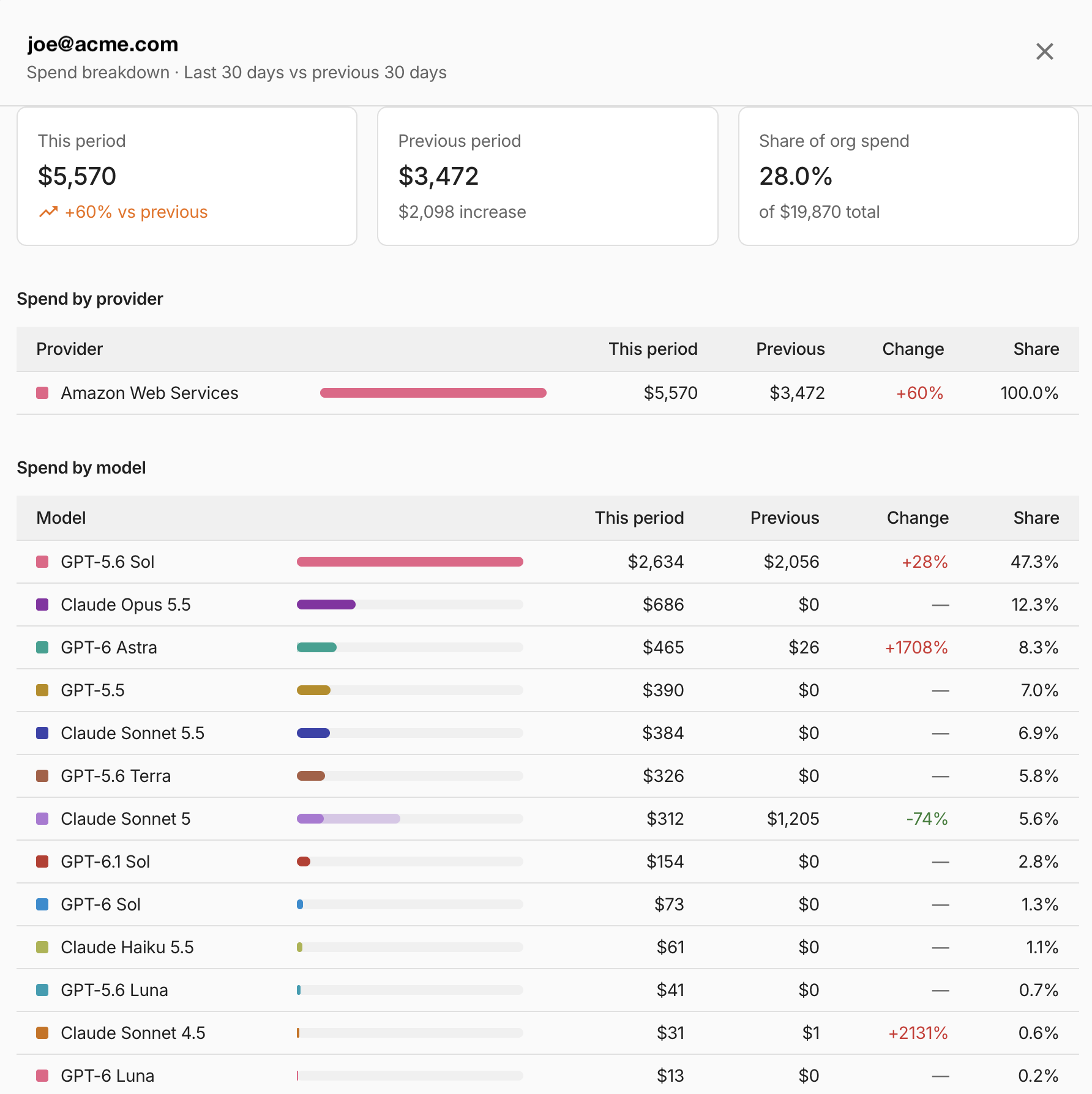Select the GPT-5.6 Terra model name
Viewport: 1092px width, 1094px height.
[x=116, y=776]
